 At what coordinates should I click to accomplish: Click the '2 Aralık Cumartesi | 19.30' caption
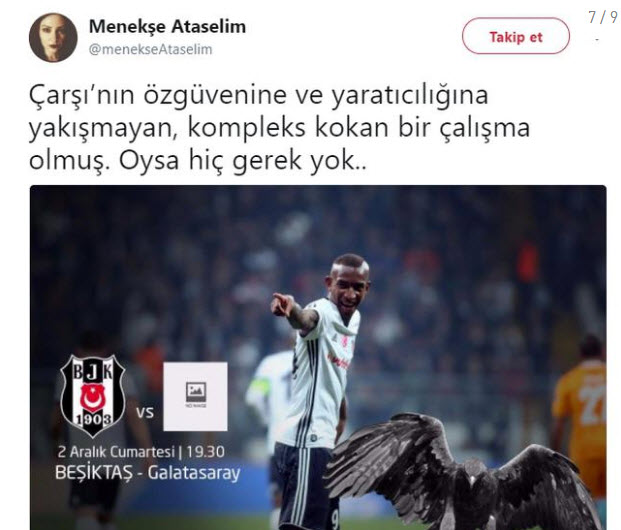pyautogui.click(x=141, y=452)
